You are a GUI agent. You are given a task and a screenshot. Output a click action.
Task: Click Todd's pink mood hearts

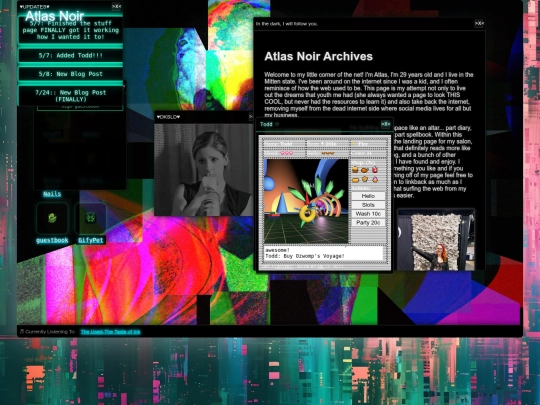point(286,153)
